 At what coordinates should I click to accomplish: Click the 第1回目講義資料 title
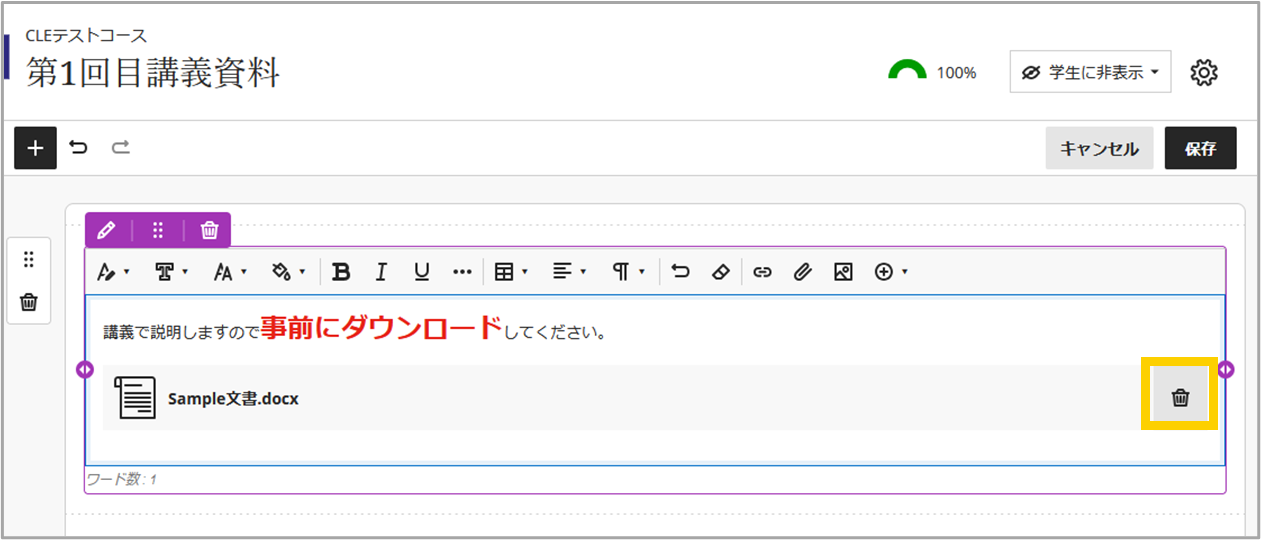point(153,72)
